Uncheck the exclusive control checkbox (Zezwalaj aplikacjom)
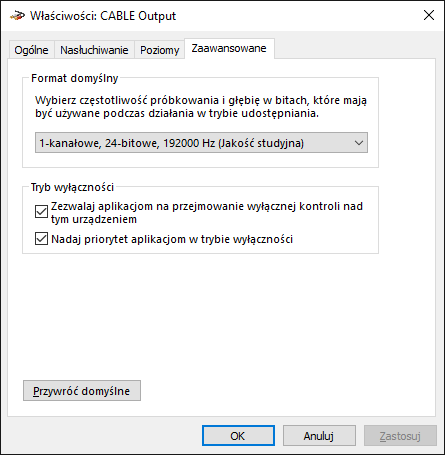Screen dimensions: 445x455 (41, 212)
